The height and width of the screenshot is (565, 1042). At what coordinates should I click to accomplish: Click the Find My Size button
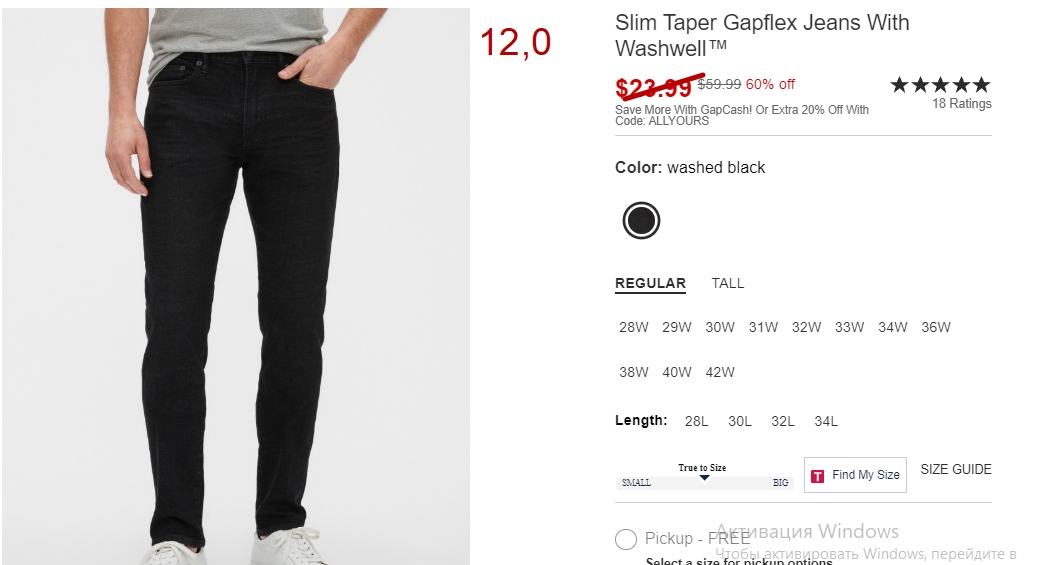point(855,475)
